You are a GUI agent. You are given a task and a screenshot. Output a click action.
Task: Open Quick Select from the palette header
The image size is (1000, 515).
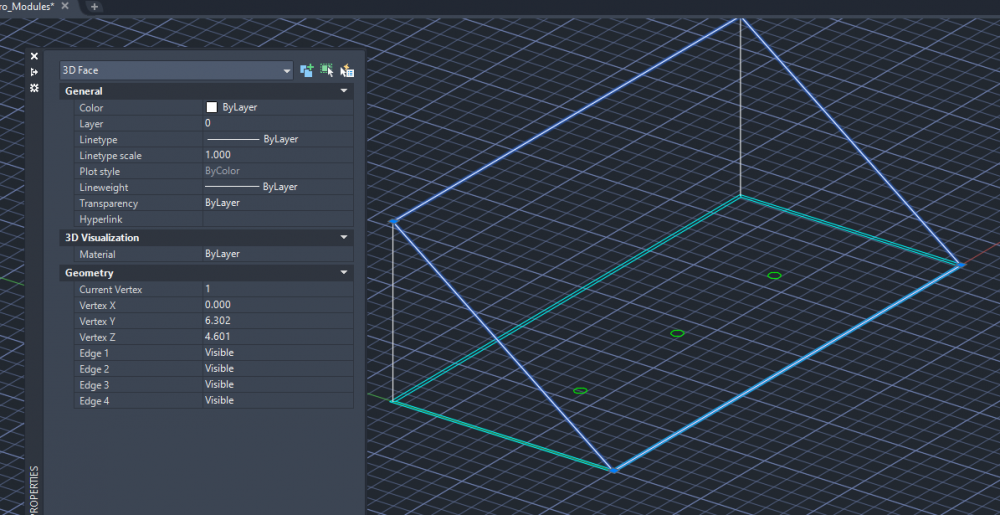(347, 71)
